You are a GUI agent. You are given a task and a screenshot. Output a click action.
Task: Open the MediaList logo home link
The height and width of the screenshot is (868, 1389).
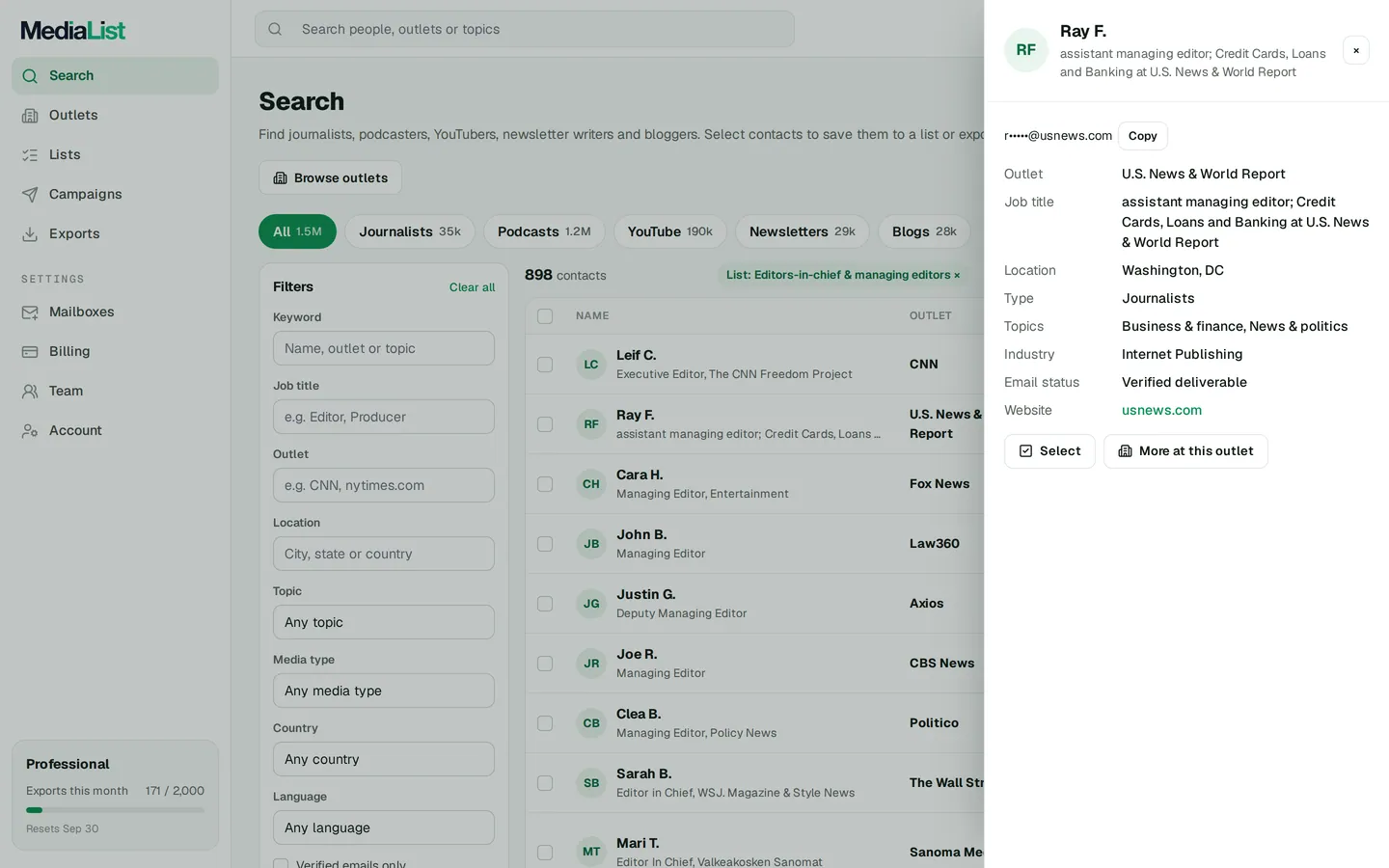[73, 30]
